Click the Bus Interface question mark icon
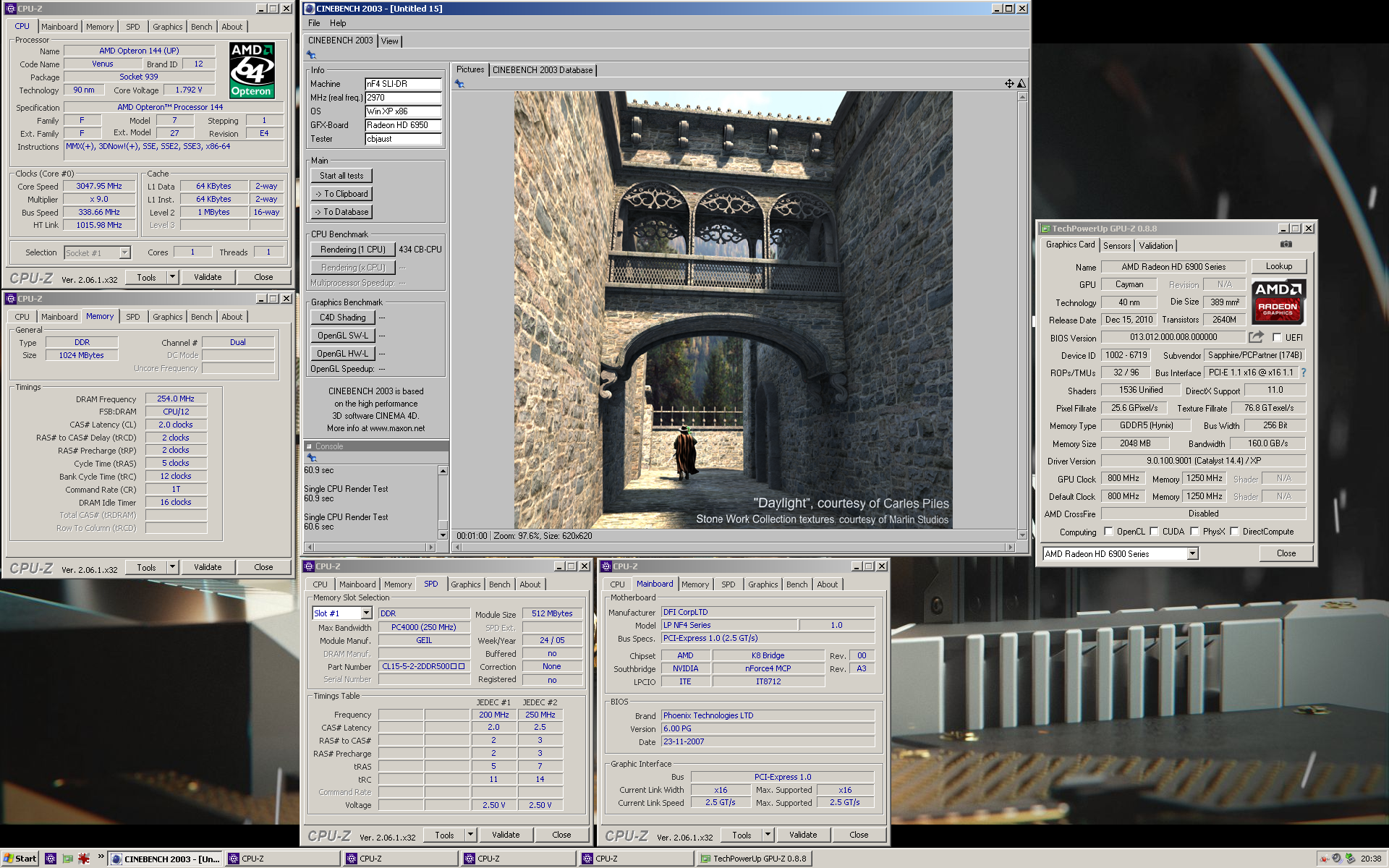Screen dimensions: 1389x868 pos(1304,373)
